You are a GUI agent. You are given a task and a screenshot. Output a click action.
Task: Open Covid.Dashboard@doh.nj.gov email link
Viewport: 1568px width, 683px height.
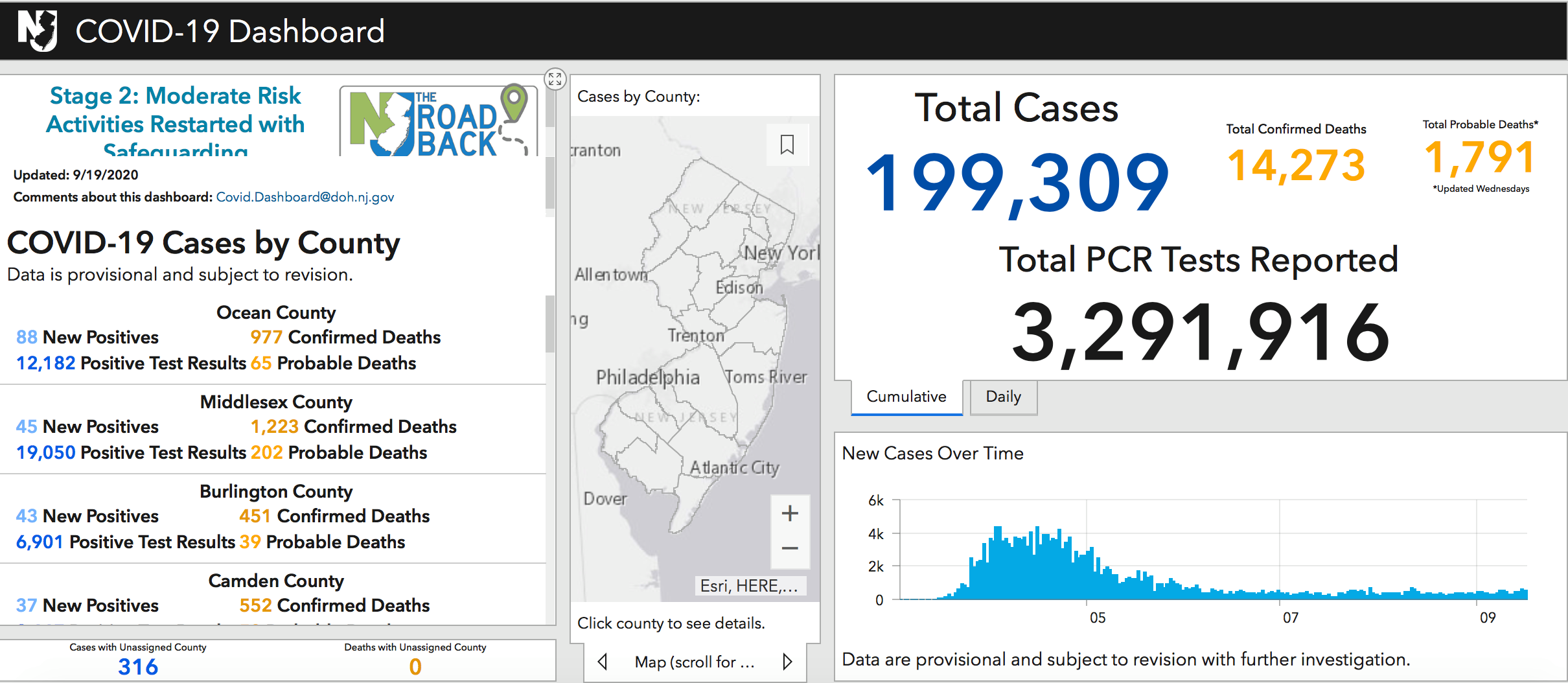tap(305, 197)
